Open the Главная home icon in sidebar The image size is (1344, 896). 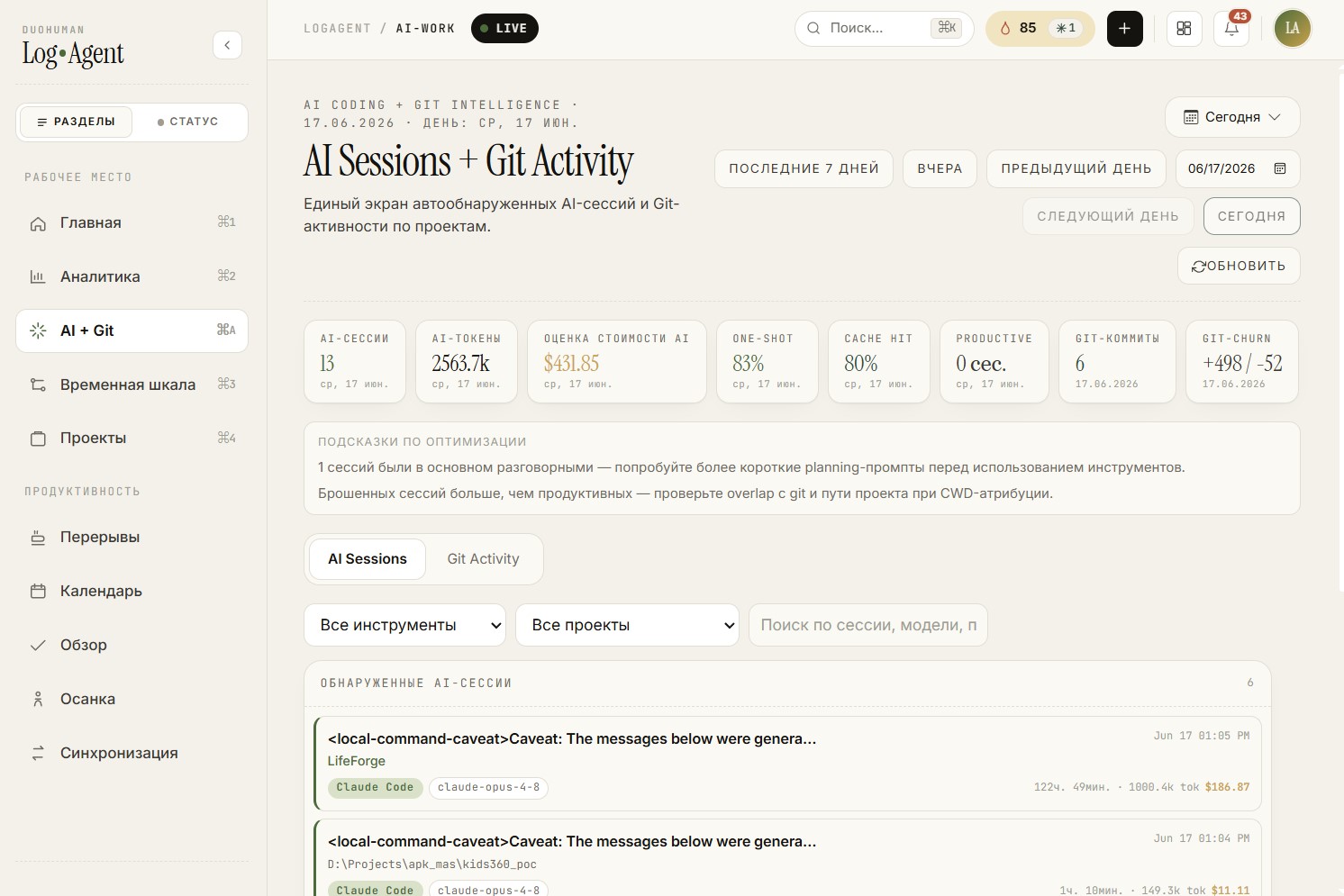[x=38, y=223]
